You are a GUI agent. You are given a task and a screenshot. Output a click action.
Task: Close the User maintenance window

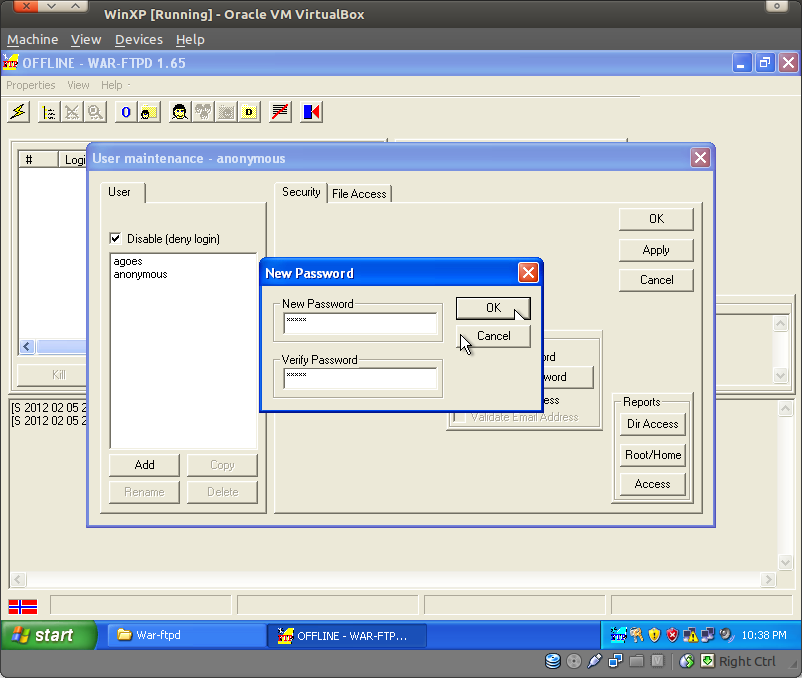pyautogui.click(x=700, y=157)
